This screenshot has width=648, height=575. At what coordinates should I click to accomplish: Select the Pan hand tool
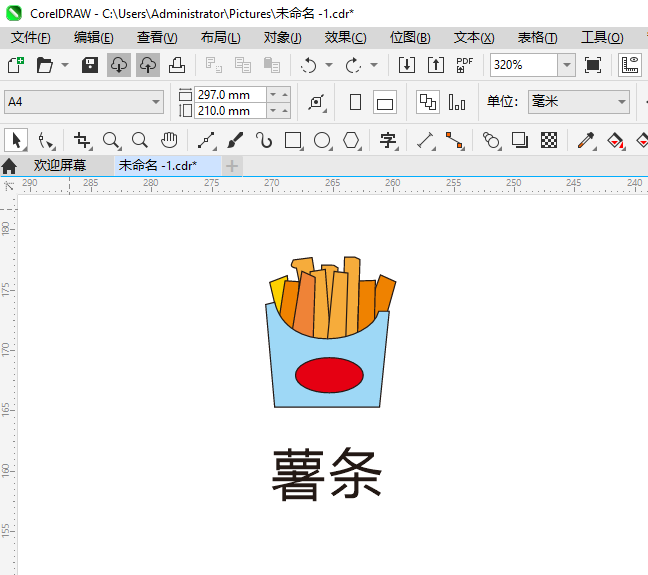point(169,141)
